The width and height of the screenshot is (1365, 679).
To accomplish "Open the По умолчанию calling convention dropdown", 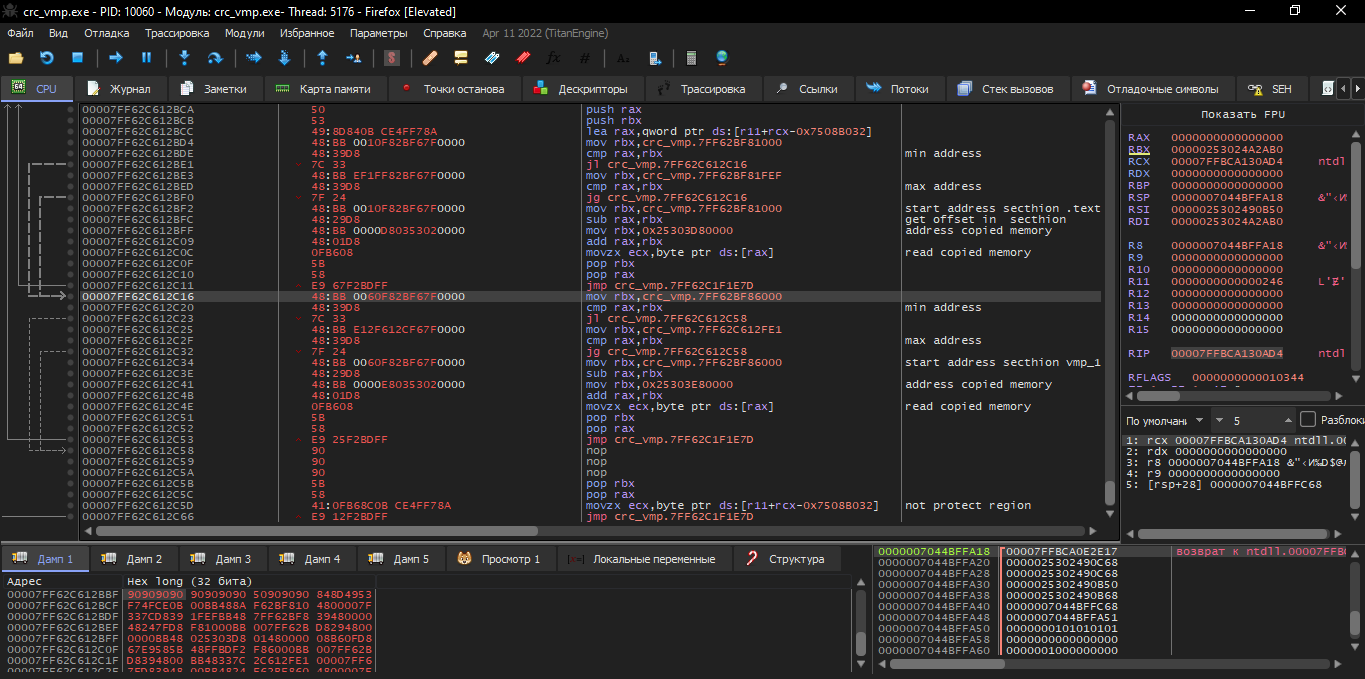I will 1165,421.
